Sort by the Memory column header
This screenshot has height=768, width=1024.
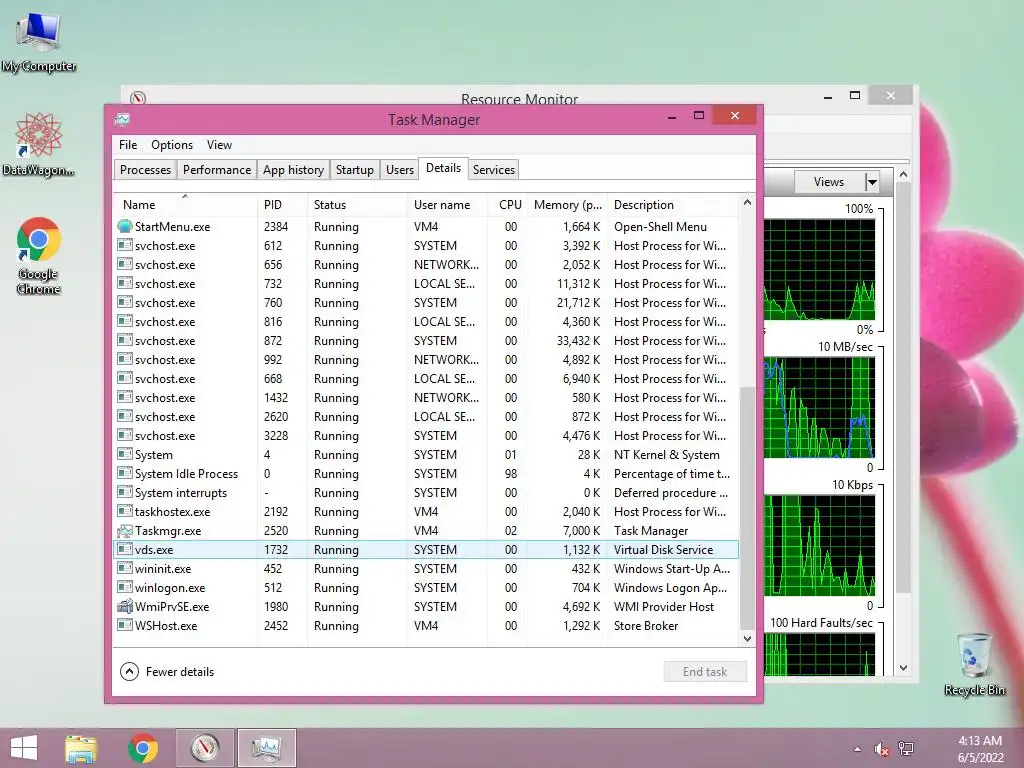567,205
